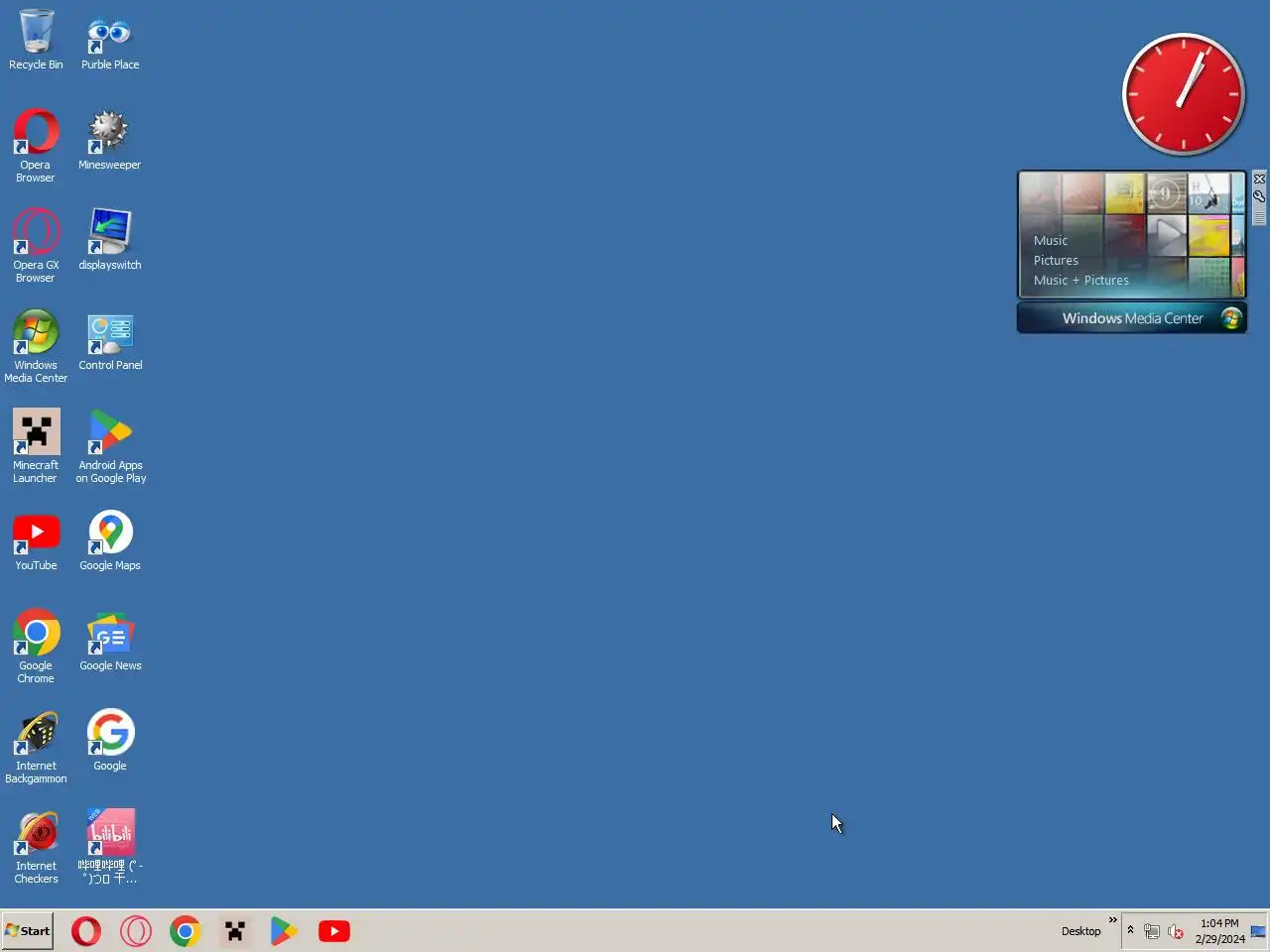
Task: Open the Recycle Bin desktop icon
Action: point(36,41)
